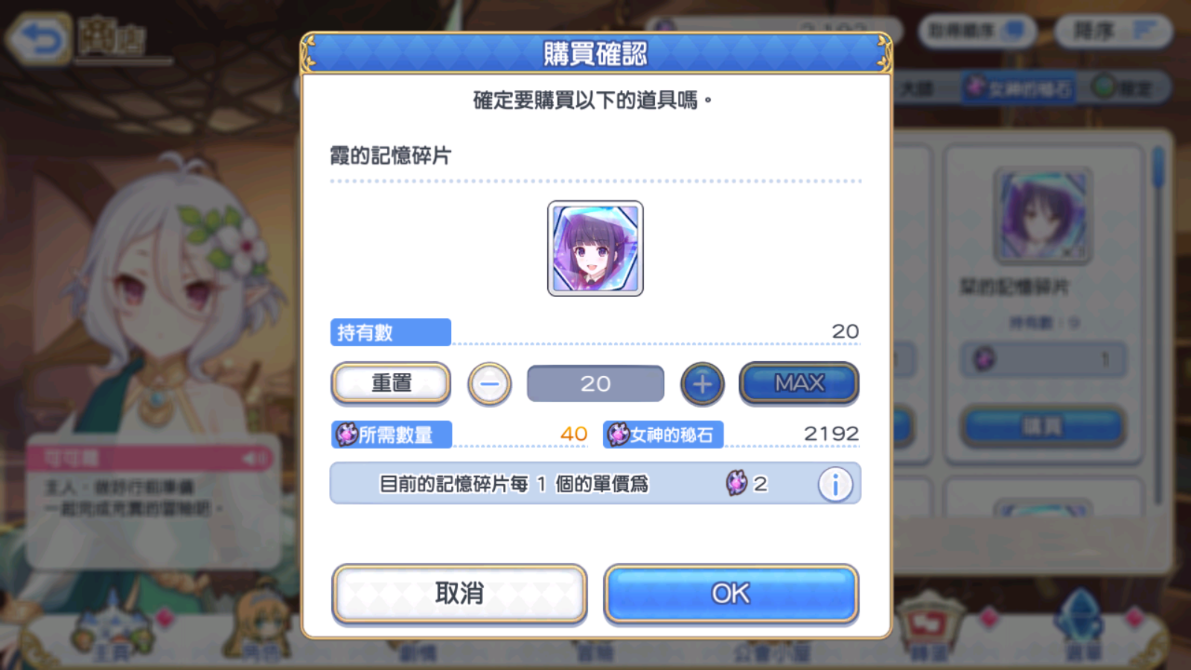Tap the blurred shop item character thumbnail

tap(1043, 216)
